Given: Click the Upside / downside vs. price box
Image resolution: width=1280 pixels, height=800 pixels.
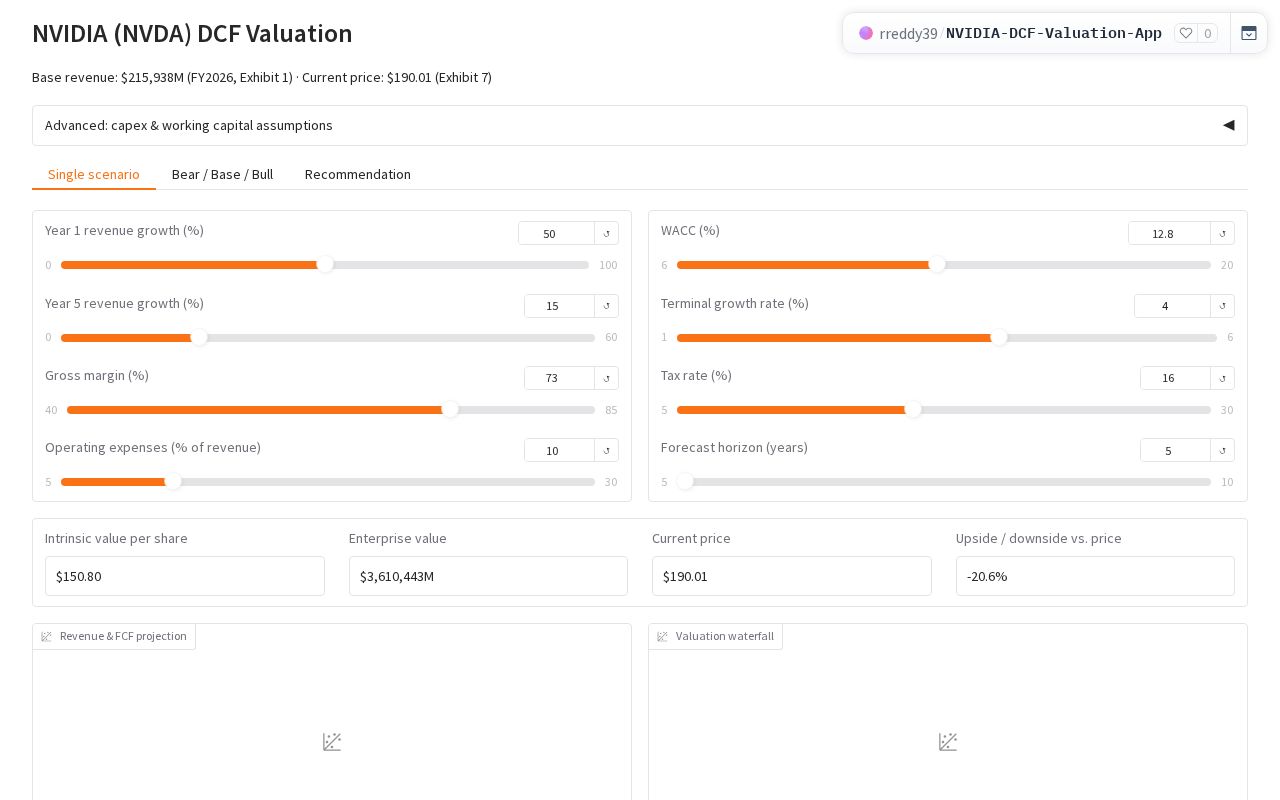Looking at the screenshot, I should [x=1095, y=576].
